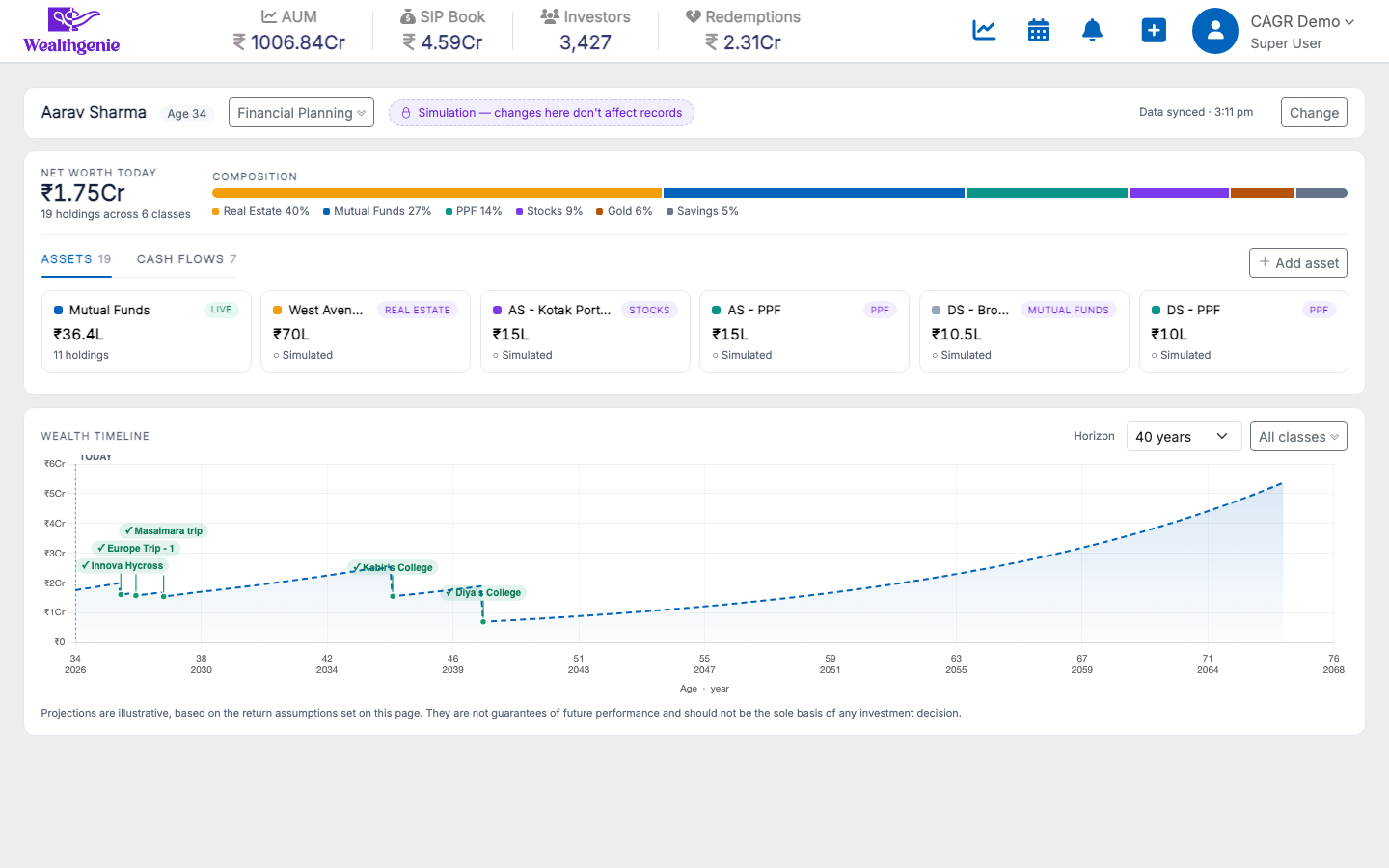Click the brown Gold composition bar segment
The image size is (1389, 868).
coord(1263,193)
